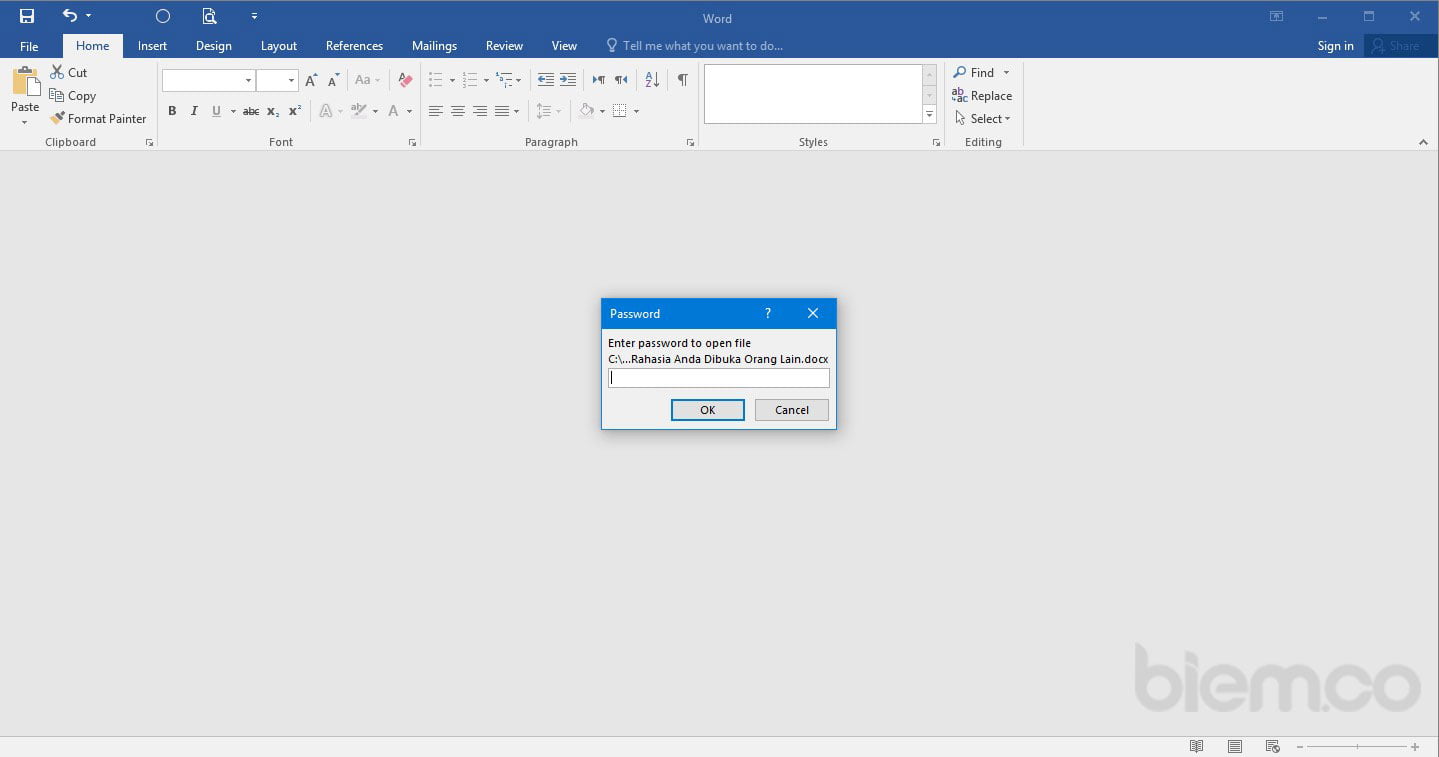Viewport: 1439px width, 757px height.
Task: Expand the Paste options arrow
Action: coord(25,122)
